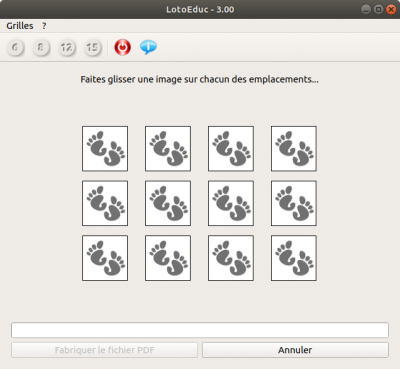The image size is (400, 369).
Task: Select the bottom-left footprint image slot
Action: coord(105,258)
